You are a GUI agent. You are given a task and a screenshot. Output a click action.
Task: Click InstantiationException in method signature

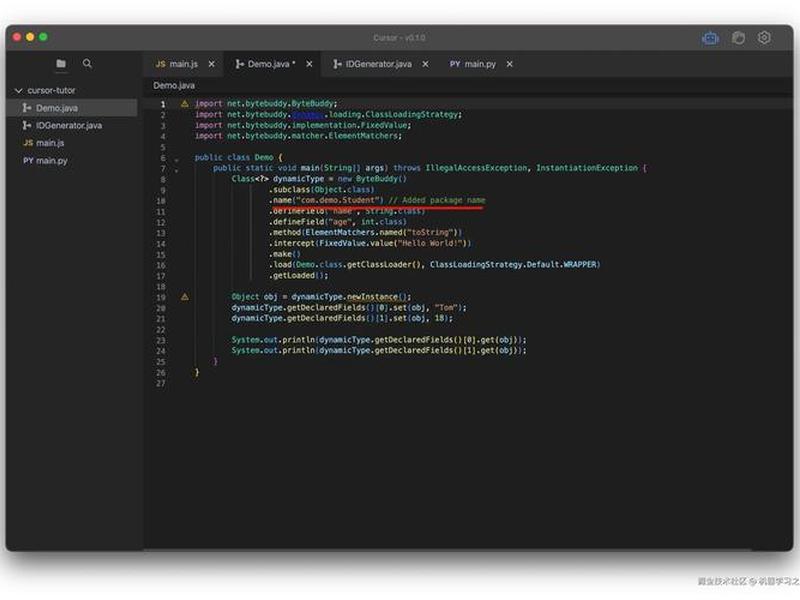point(587,168)
